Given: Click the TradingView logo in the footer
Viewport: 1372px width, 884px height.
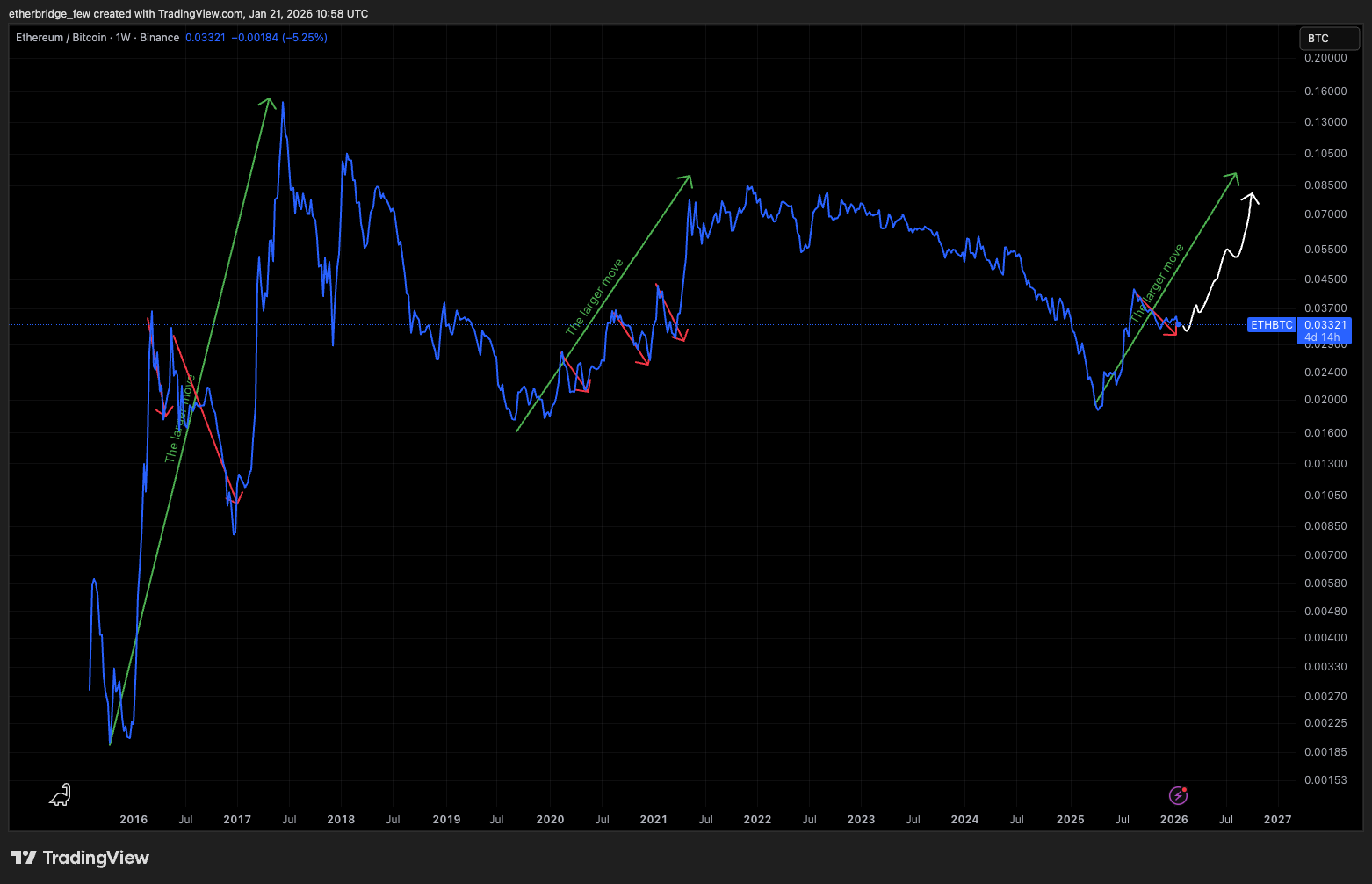Looking at the screenshot, I should [80, 858].
